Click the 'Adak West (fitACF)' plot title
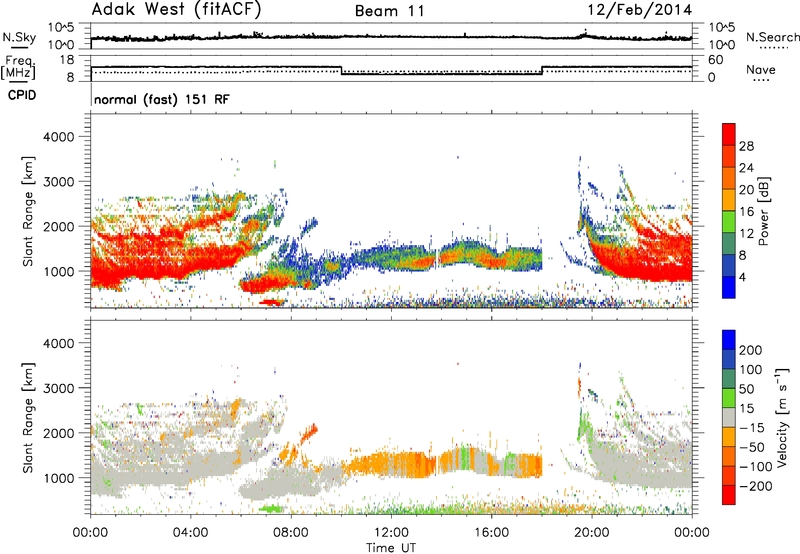The image size is (800, 554). 176,10
